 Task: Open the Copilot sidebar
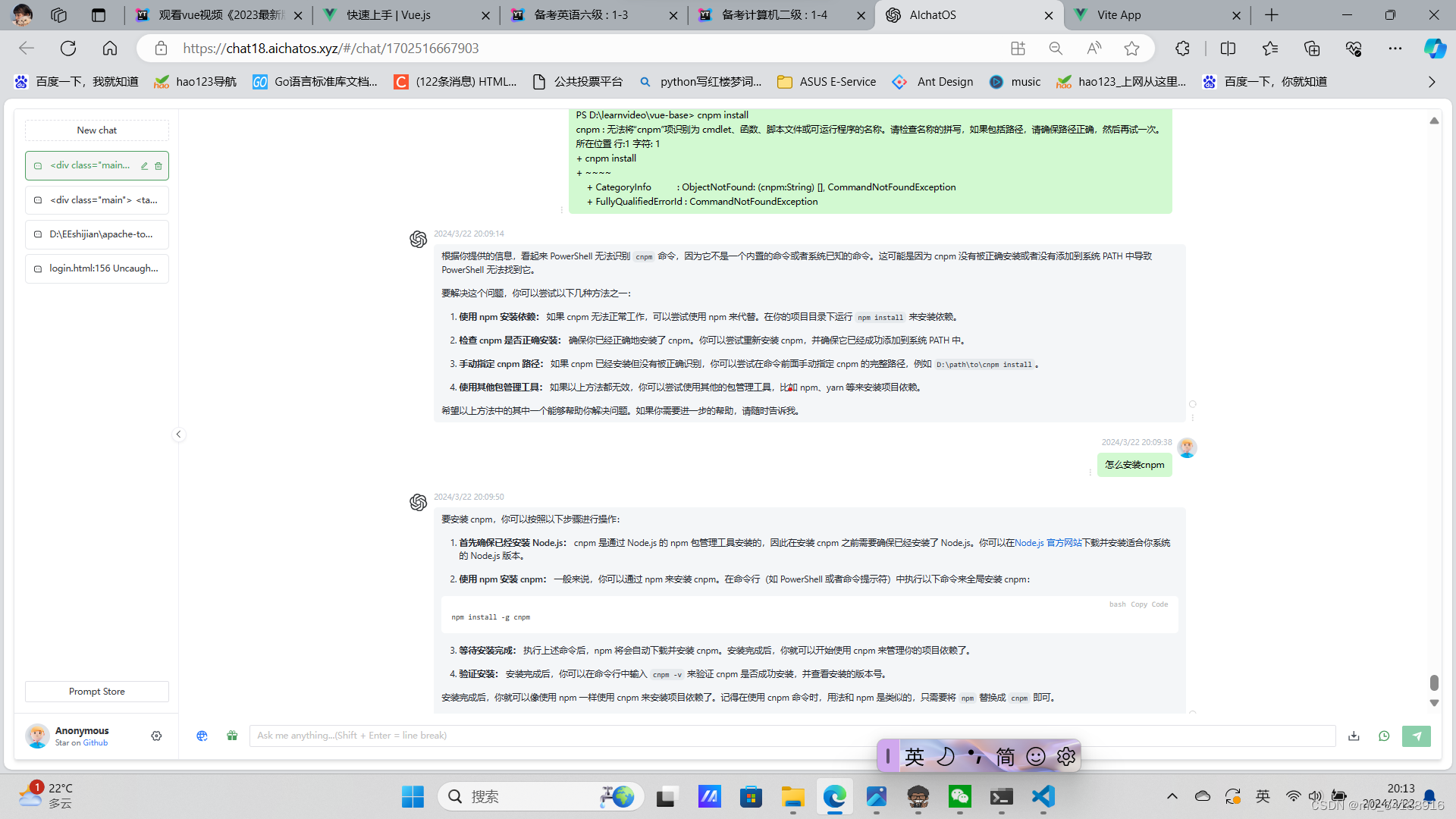tap(1435, 49)
